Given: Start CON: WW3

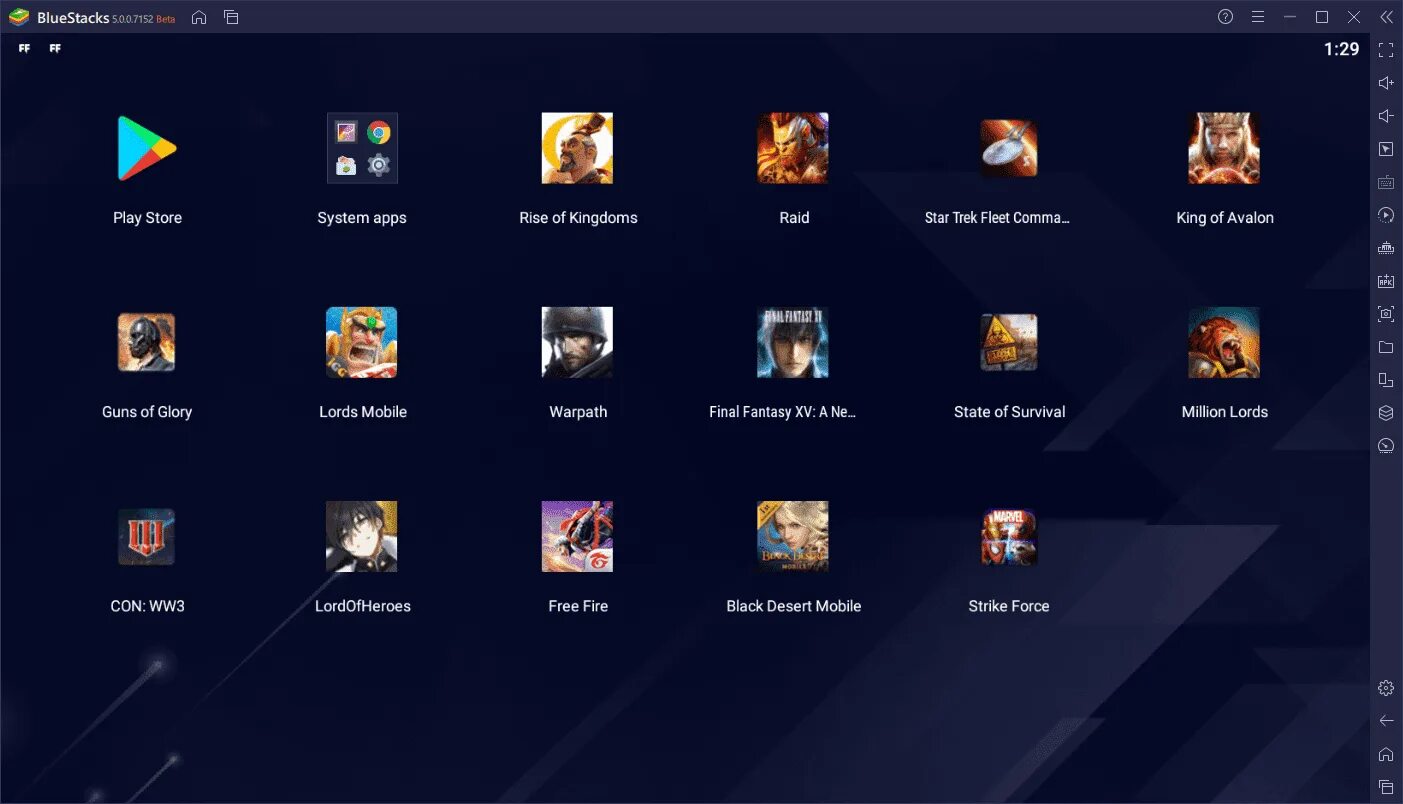Looking at the screenshot, I should point(146,537).
